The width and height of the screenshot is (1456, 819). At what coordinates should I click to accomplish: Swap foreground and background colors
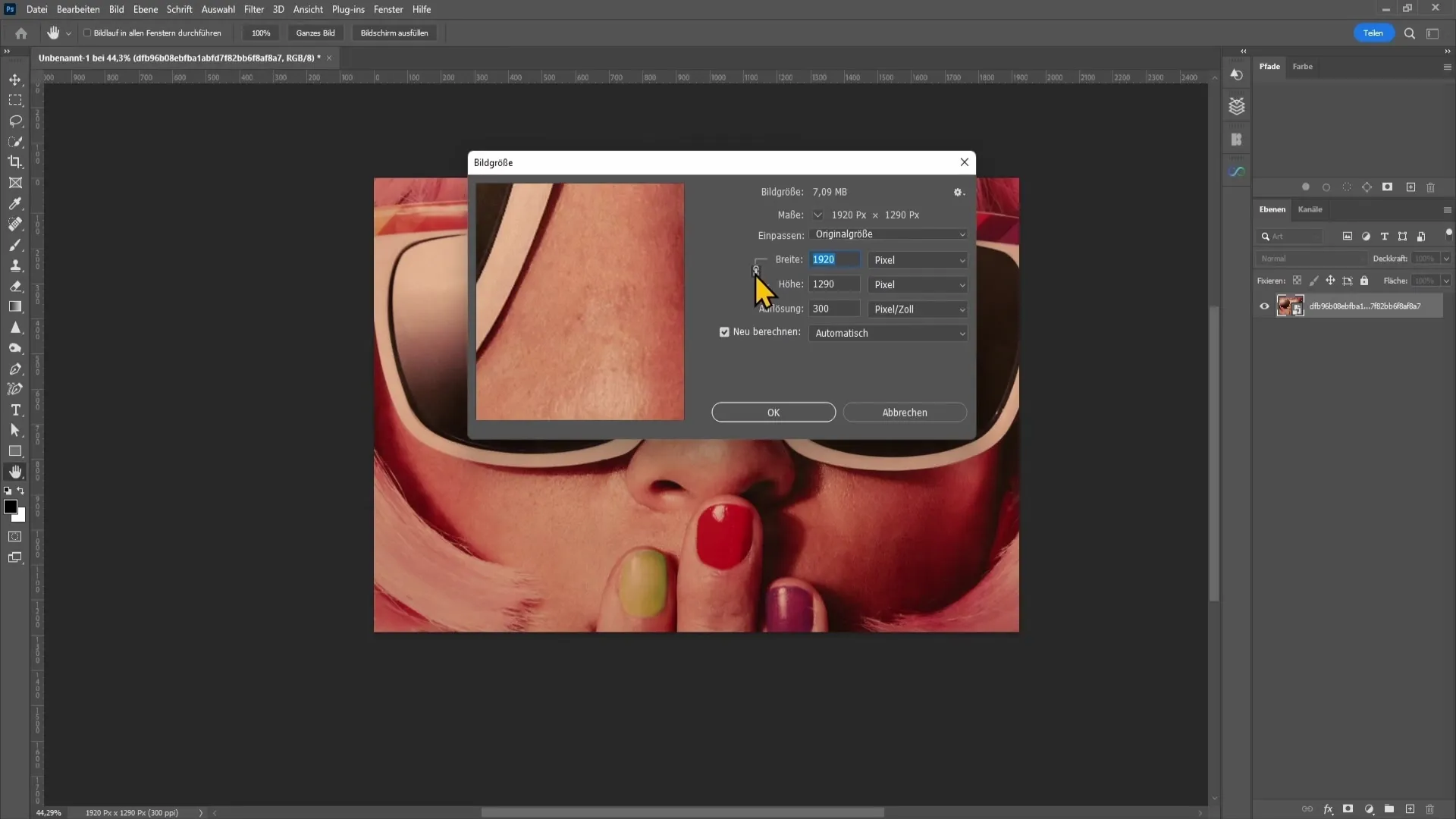coord(21,491)
